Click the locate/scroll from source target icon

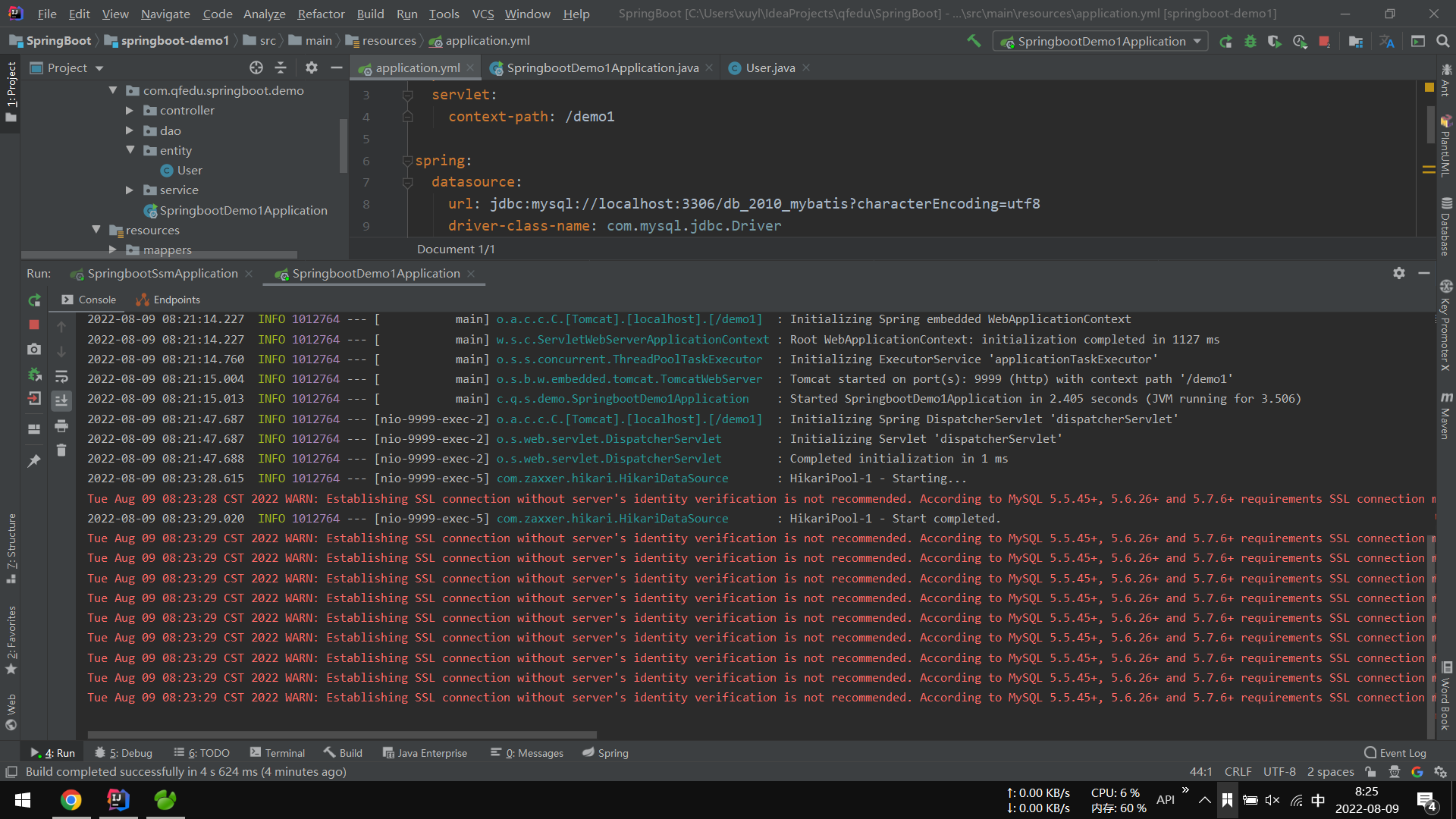click(x=256, y=67)
